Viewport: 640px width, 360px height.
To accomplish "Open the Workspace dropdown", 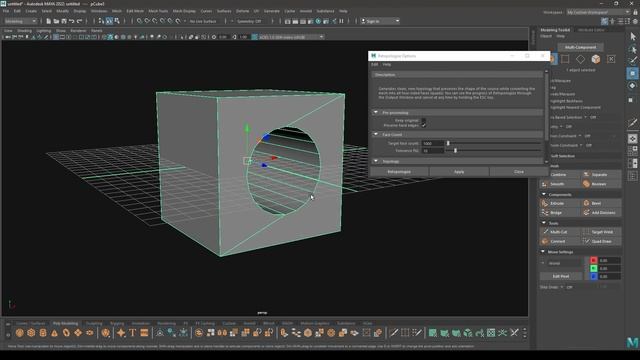I will 598,12.
